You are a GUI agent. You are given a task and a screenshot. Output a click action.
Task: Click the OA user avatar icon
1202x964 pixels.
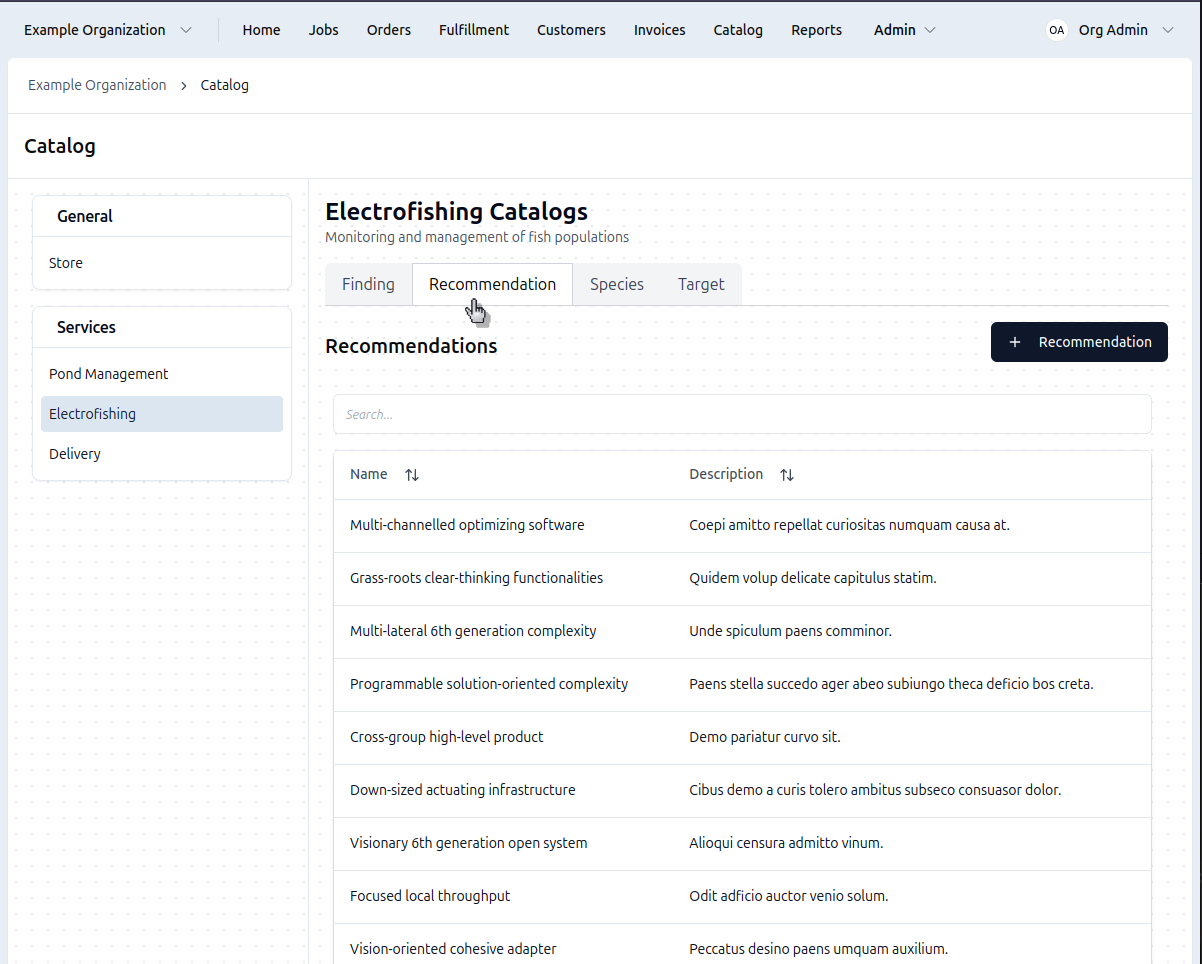1056,30
